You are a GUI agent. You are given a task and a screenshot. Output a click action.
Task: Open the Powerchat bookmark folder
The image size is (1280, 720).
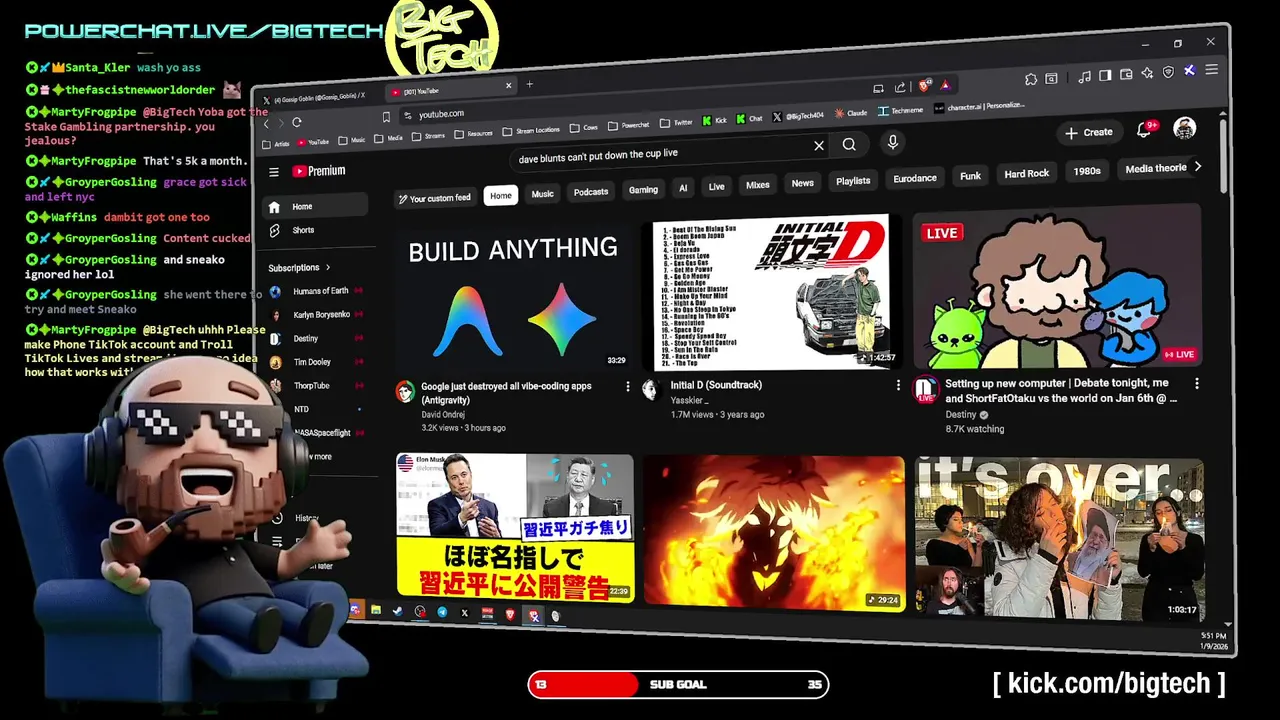629,126
